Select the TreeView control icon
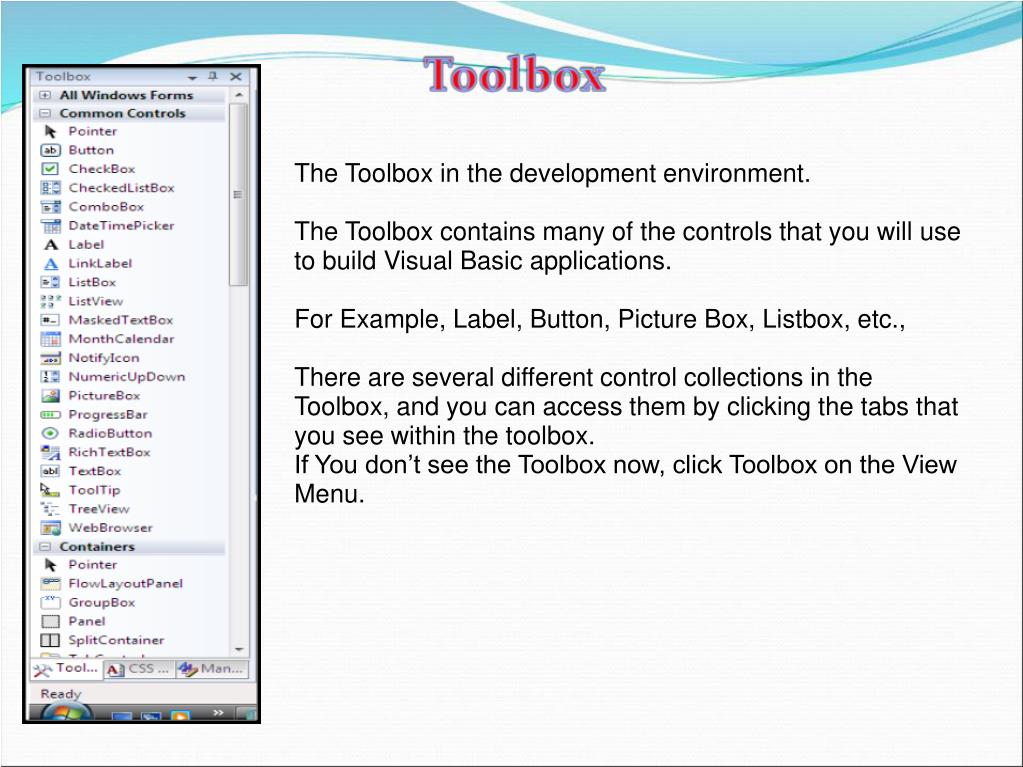Viewport: 1023px width, 767px height. pyautogui.click(x=50, y=509)
